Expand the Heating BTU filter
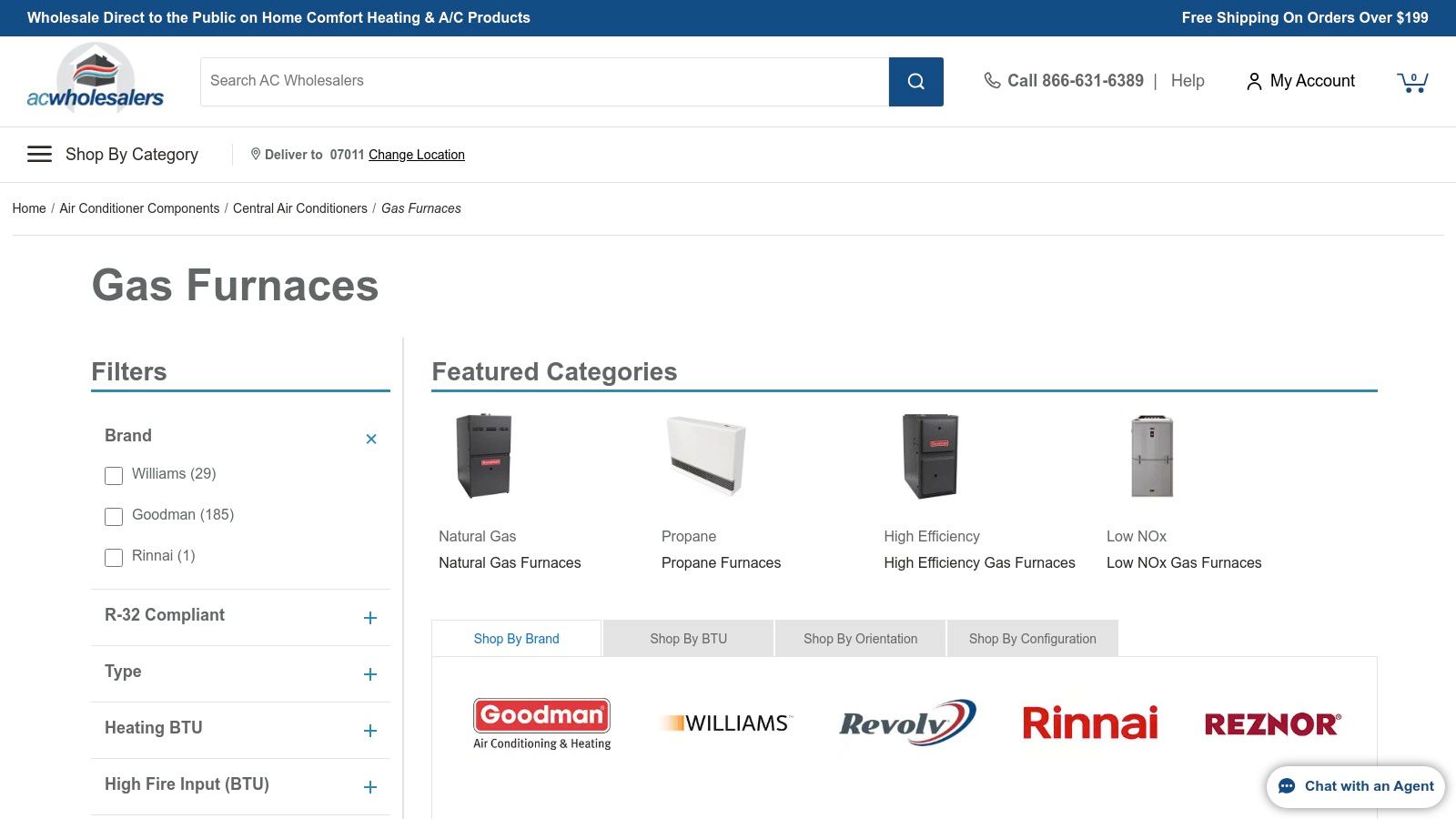1456x819 pixels. coord(369,730)
